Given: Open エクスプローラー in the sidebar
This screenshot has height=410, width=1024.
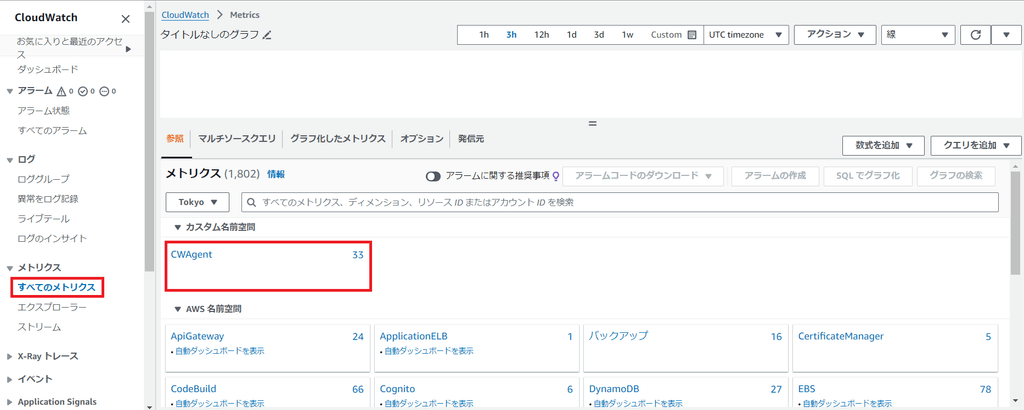Looking at the screenshot, I should click(x=52, y=308).
